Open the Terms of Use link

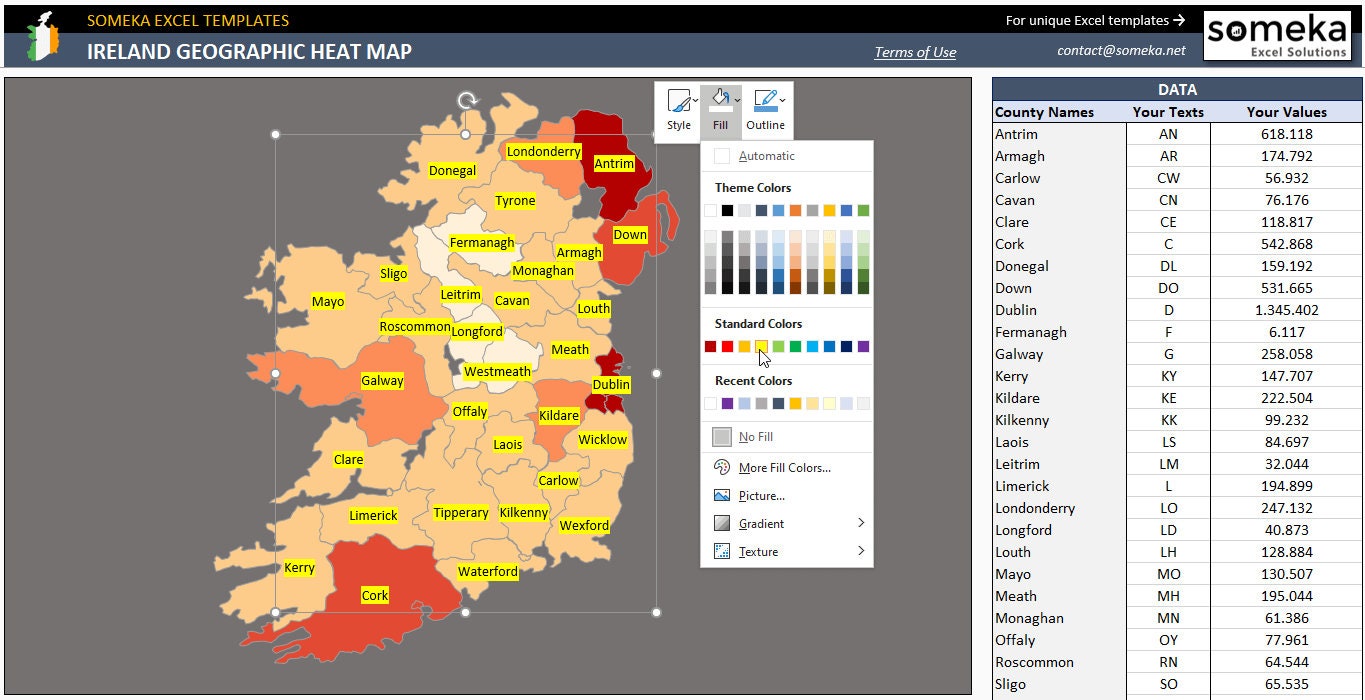(x=913, y=52)
